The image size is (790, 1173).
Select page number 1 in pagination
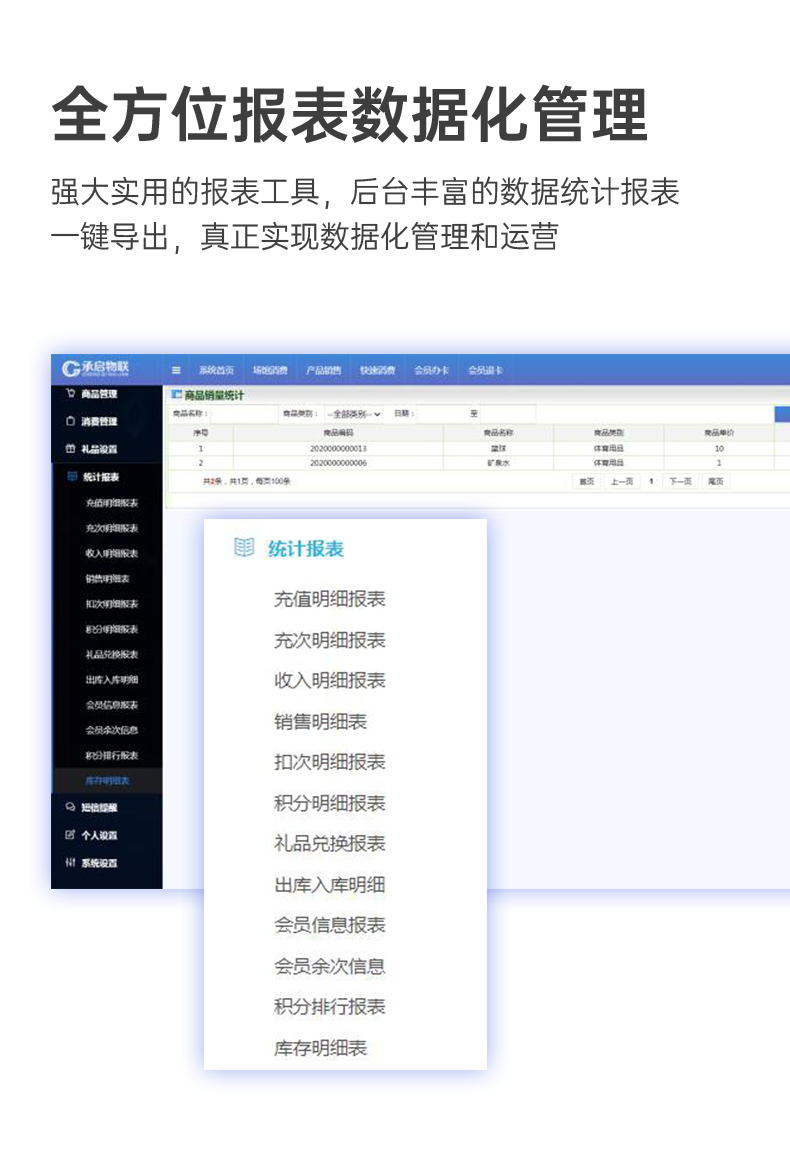(652, 482)
